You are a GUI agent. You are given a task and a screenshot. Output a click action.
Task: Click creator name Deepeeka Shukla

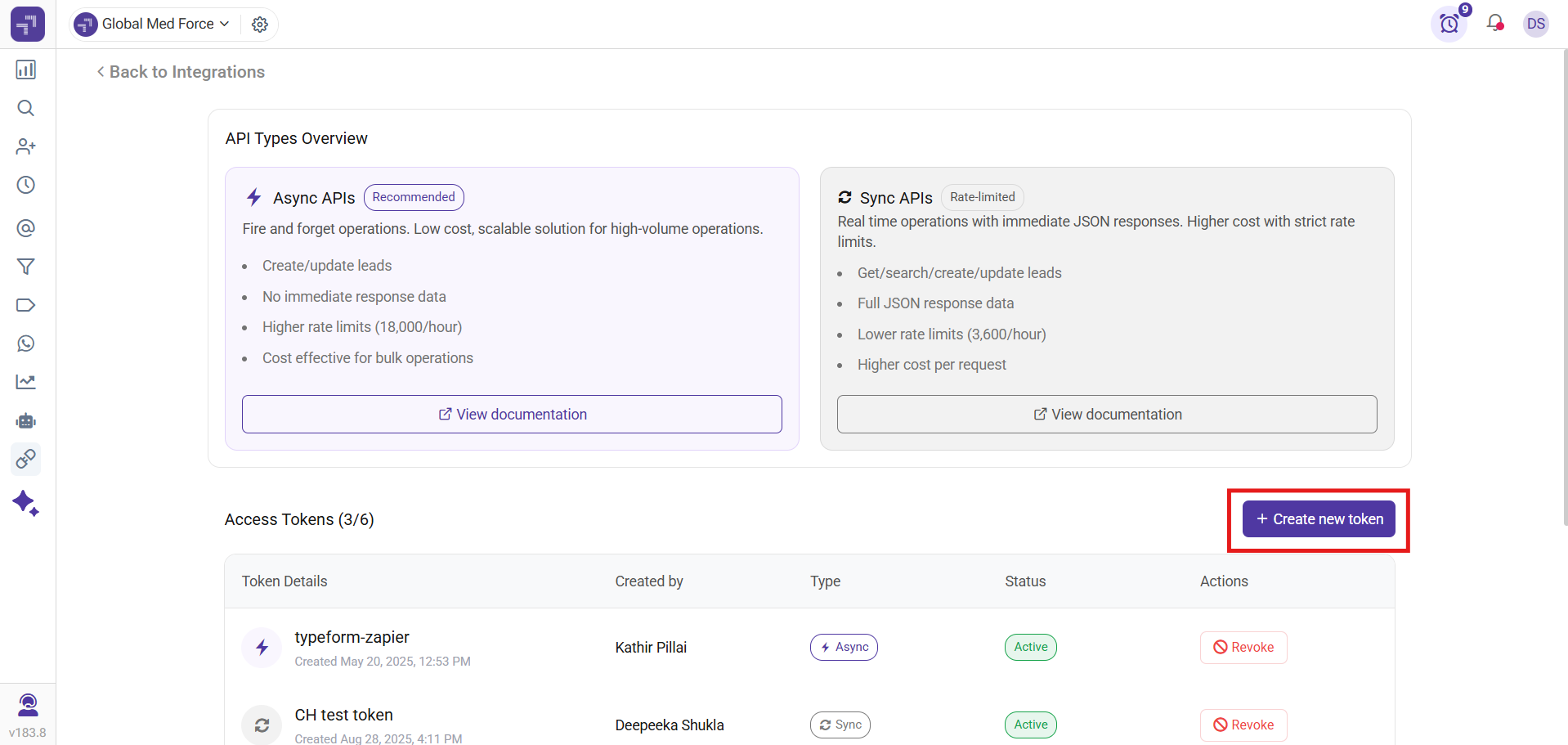[x=670, y=725]
